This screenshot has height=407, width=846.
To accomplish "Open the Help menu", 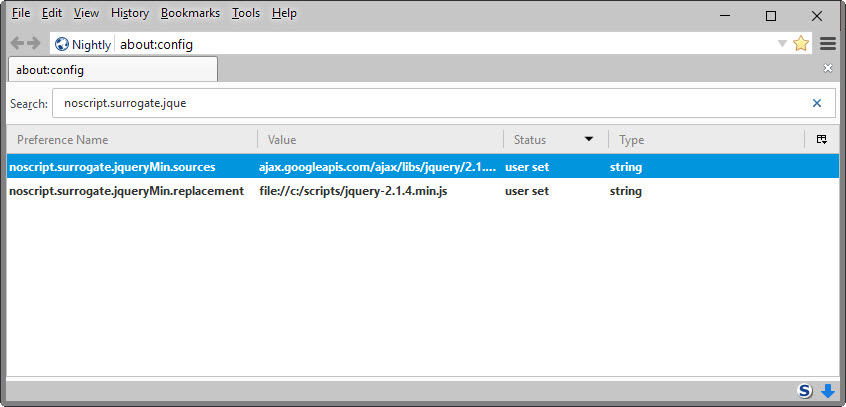I will (x=284, y=13).
